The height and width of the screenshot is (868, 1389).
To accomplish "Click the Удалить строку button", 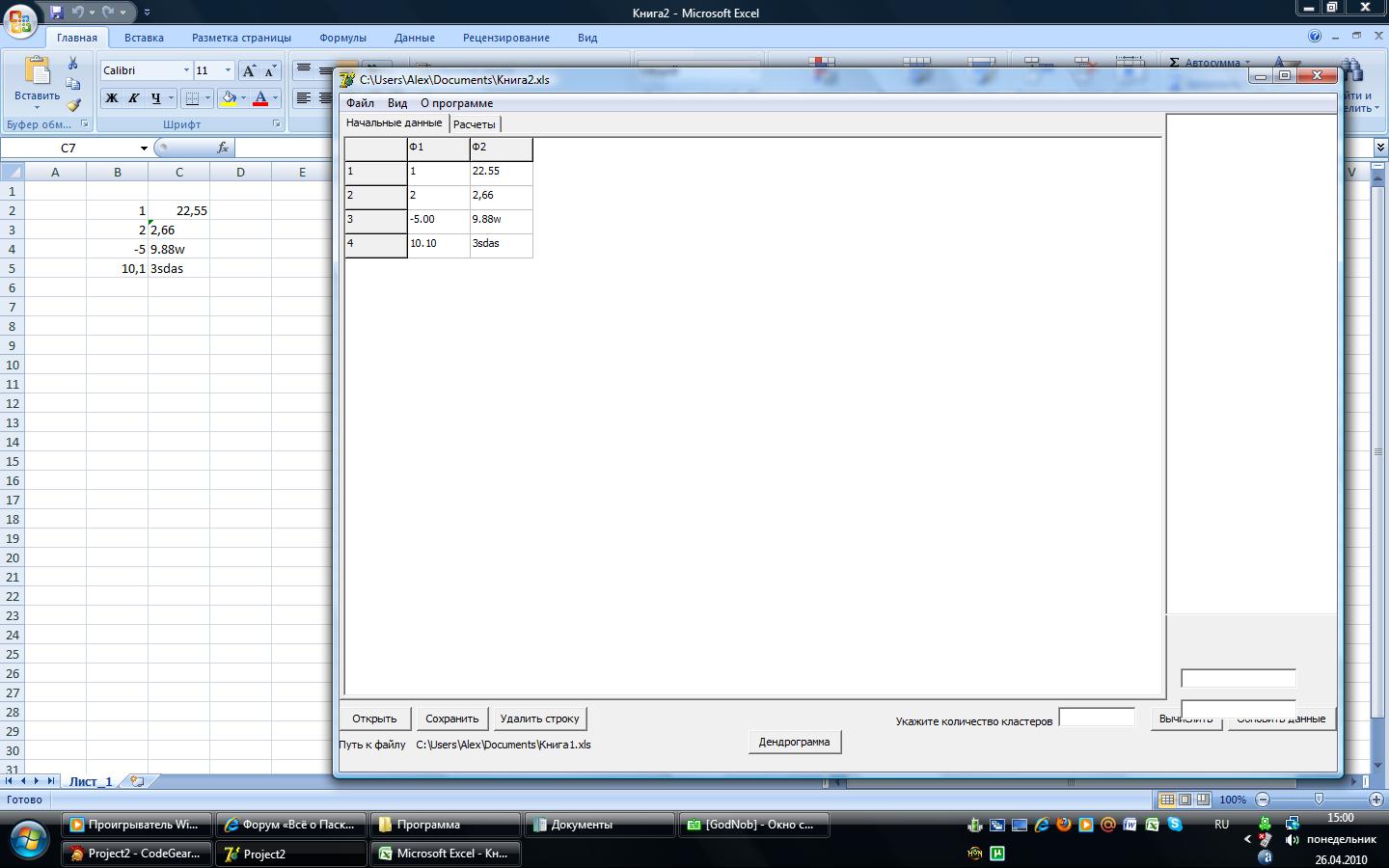I will [x=539, y=719].
